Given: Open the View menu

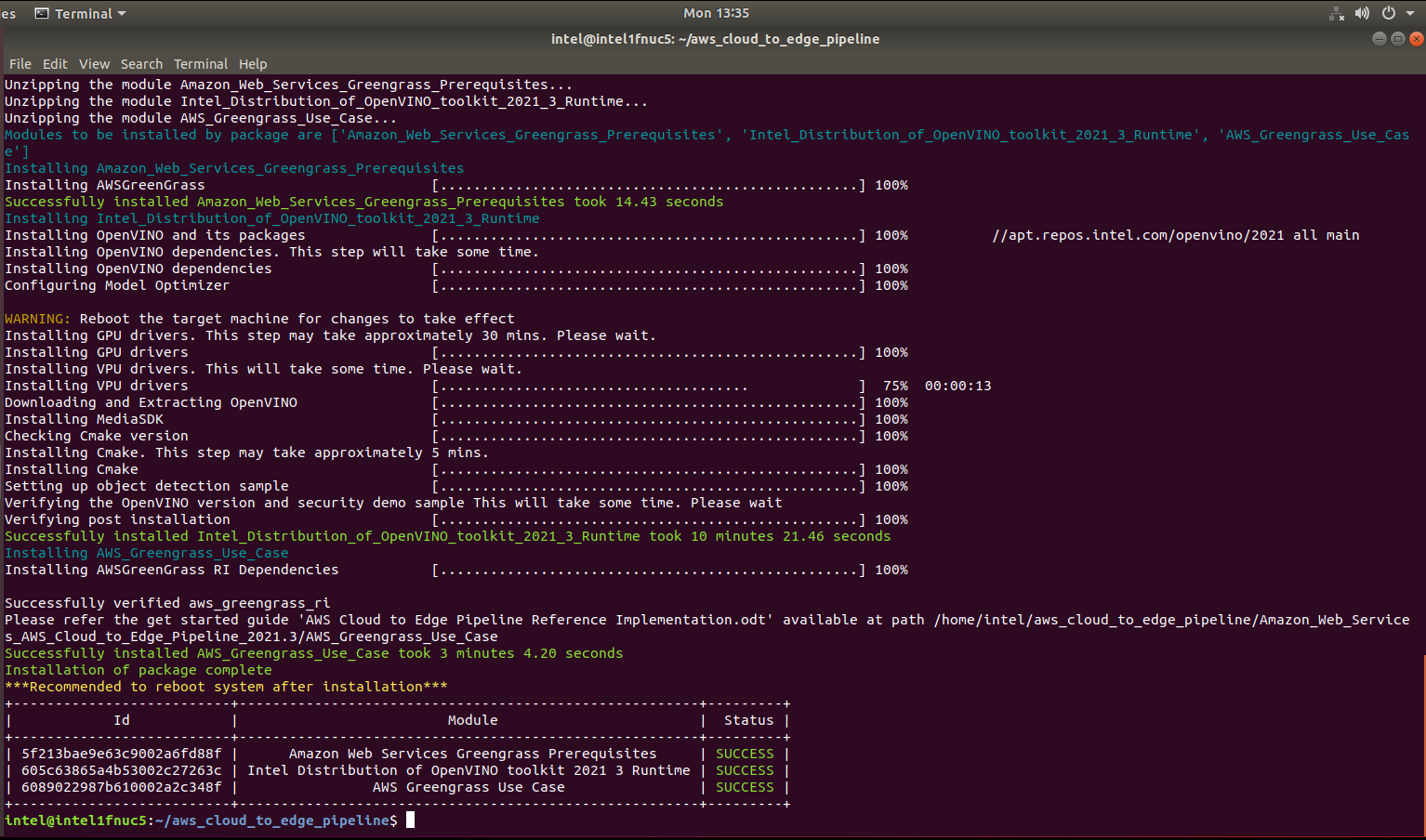Looking at the screenshot, I should point(94,64).
